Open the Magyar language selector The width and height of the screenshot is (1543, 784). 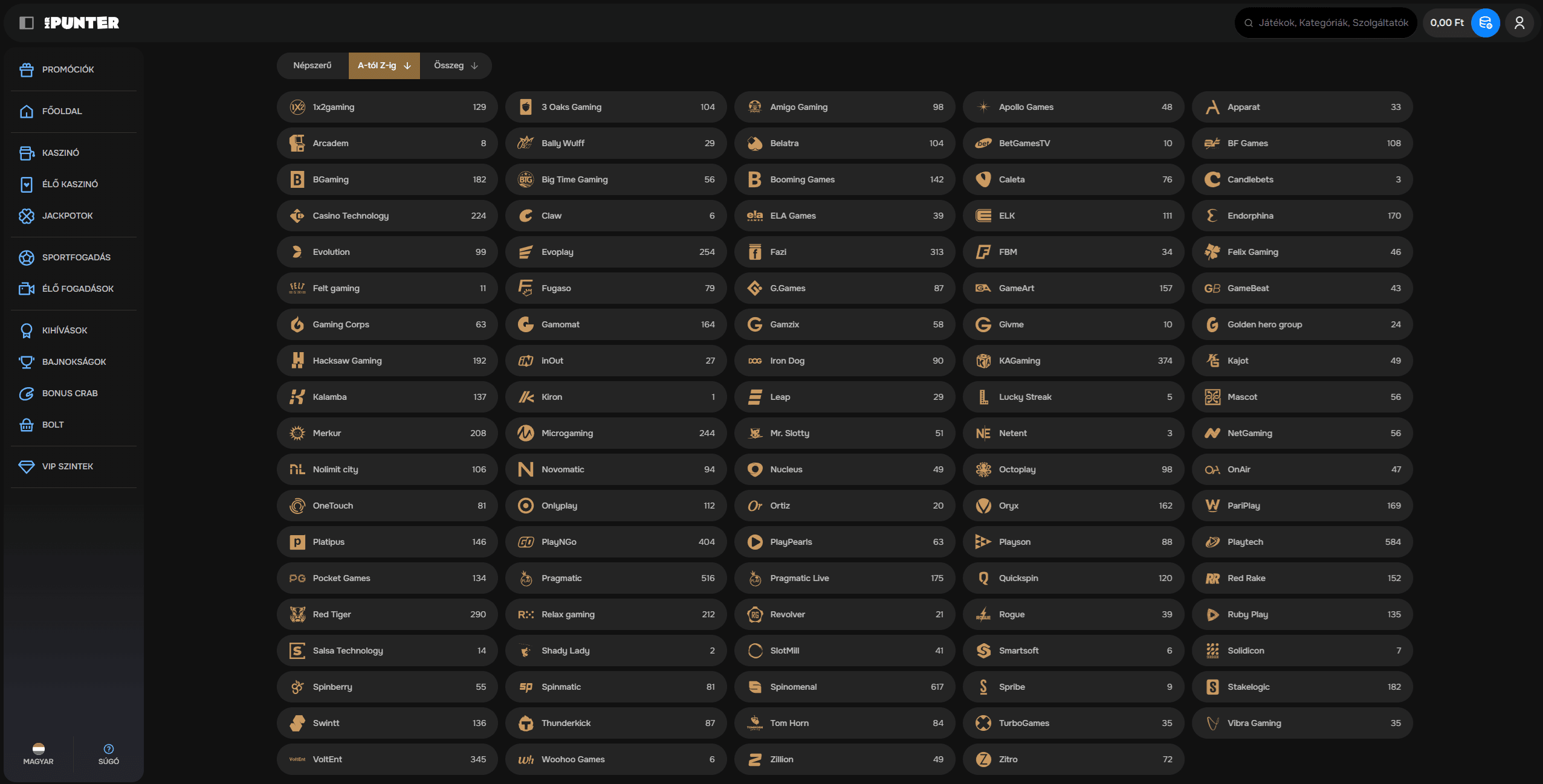[x=39, y=754]
